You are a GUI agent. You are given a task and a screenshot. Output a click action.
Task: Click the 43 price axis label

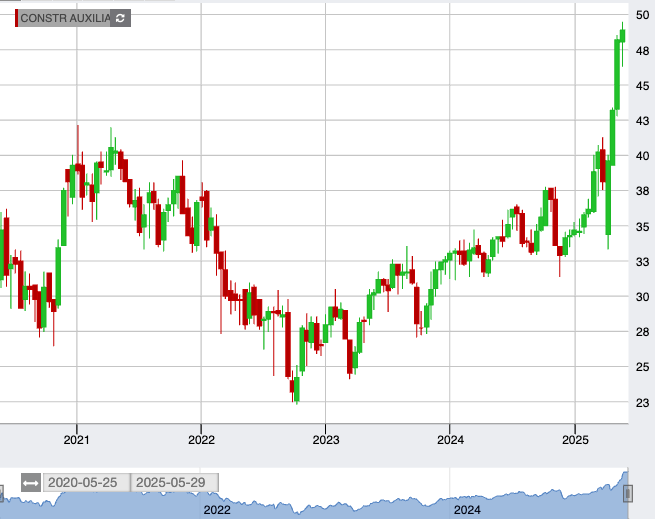click(642, 121)
